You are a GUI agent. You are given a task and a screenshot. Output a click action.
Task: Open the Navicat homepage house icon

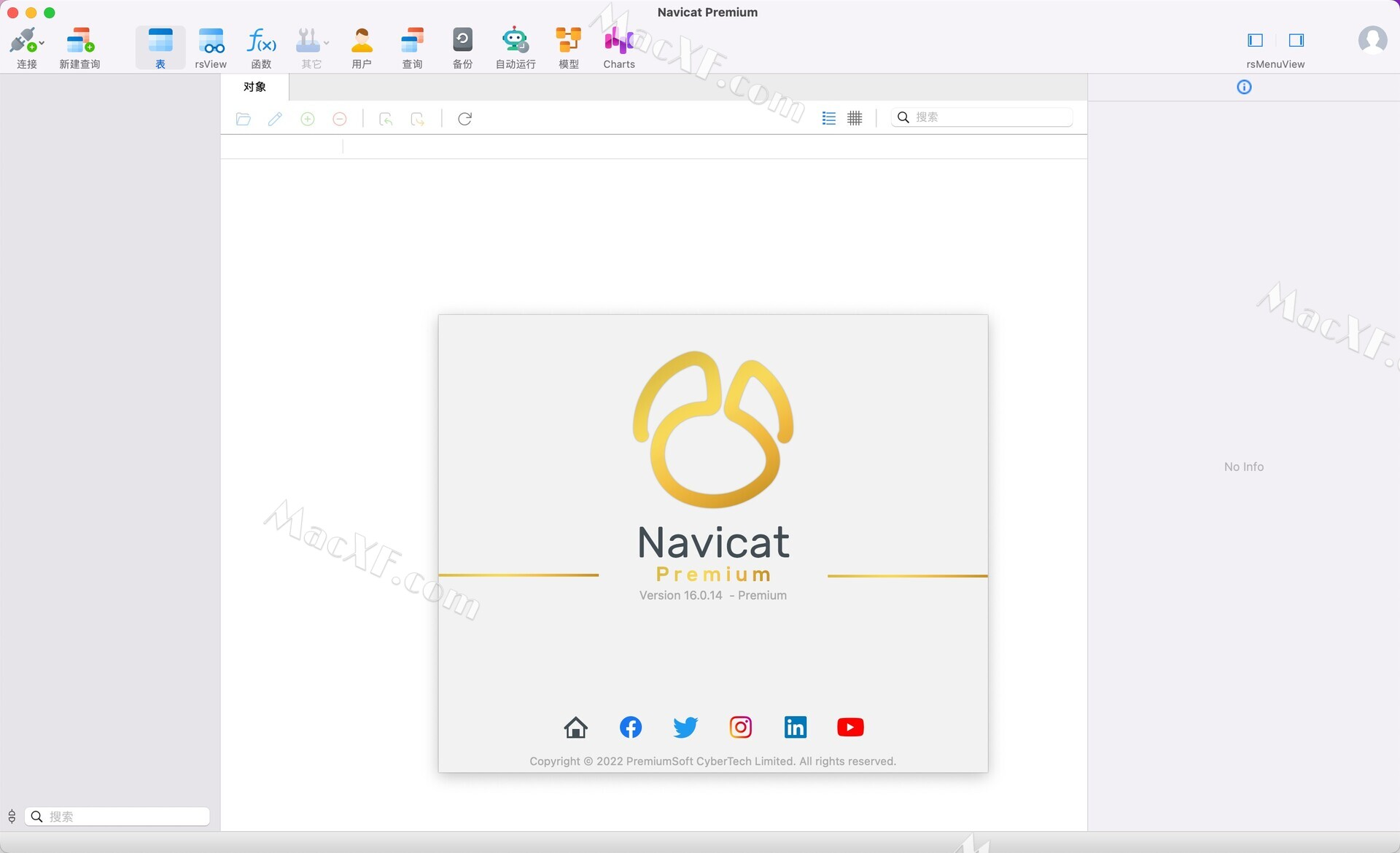tap(576, 727)
